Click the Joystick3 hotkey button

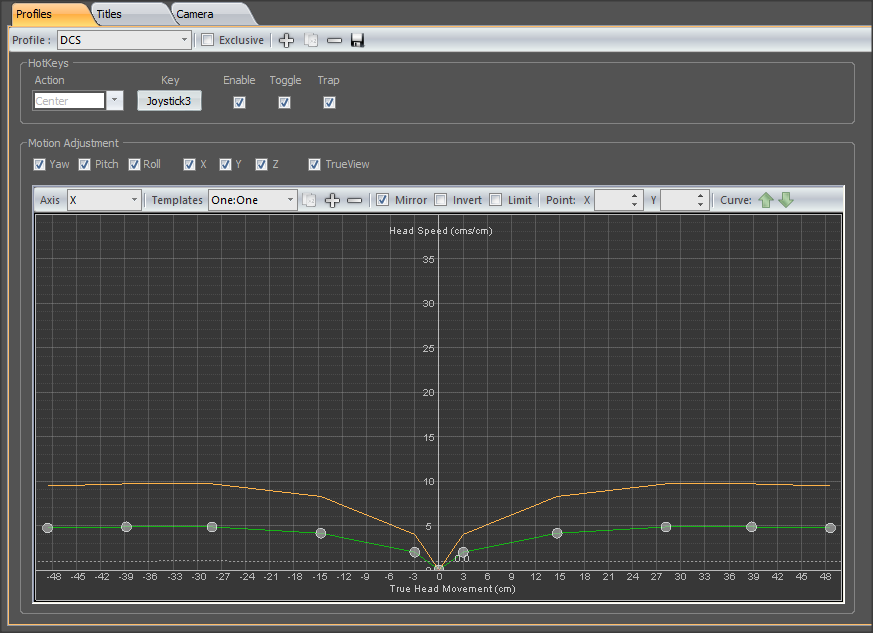click(x=169, y=101)
